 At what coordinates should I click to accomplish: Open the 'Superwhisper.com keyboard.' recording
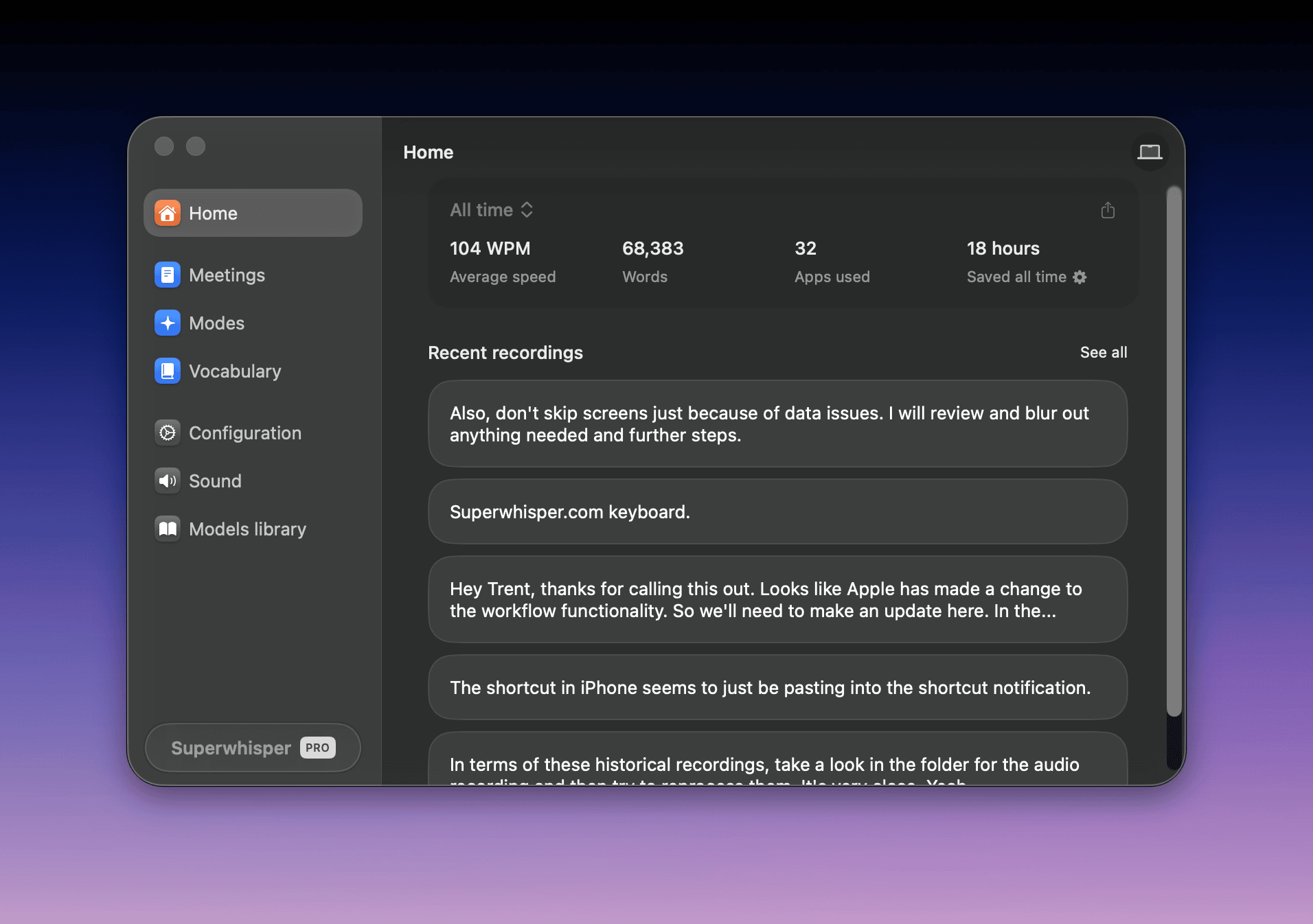click(777, 511)
